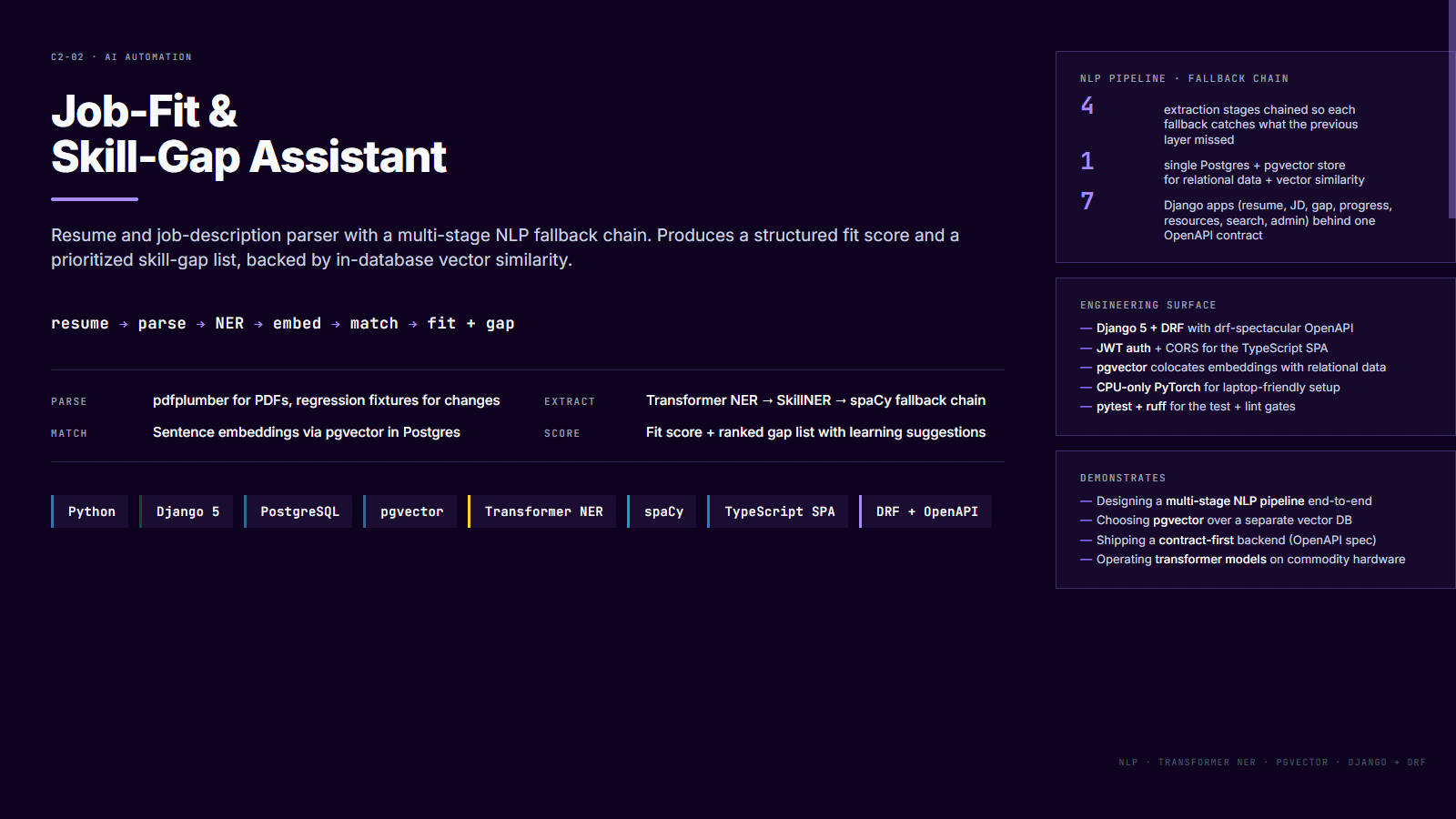Screen dimensions: 1456x819
Task: Click the Job-Fit & Skill-Gap Assistant title
Action: pos(248,134)
